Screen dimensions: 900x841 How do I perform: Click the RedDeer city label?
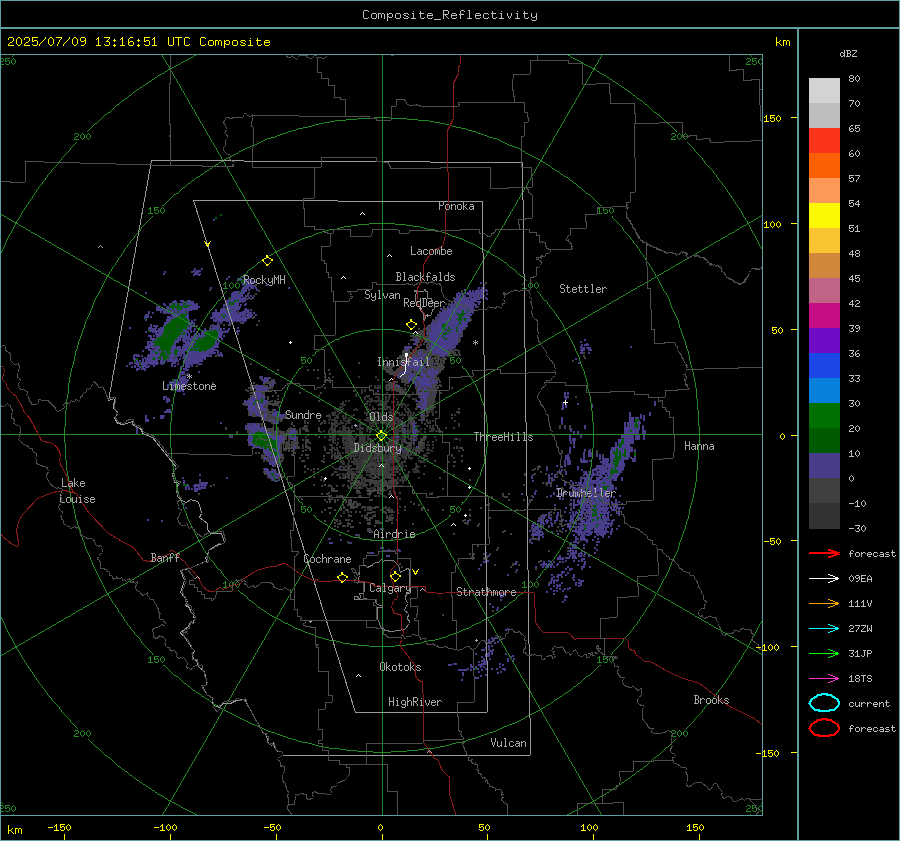point(424,303)
